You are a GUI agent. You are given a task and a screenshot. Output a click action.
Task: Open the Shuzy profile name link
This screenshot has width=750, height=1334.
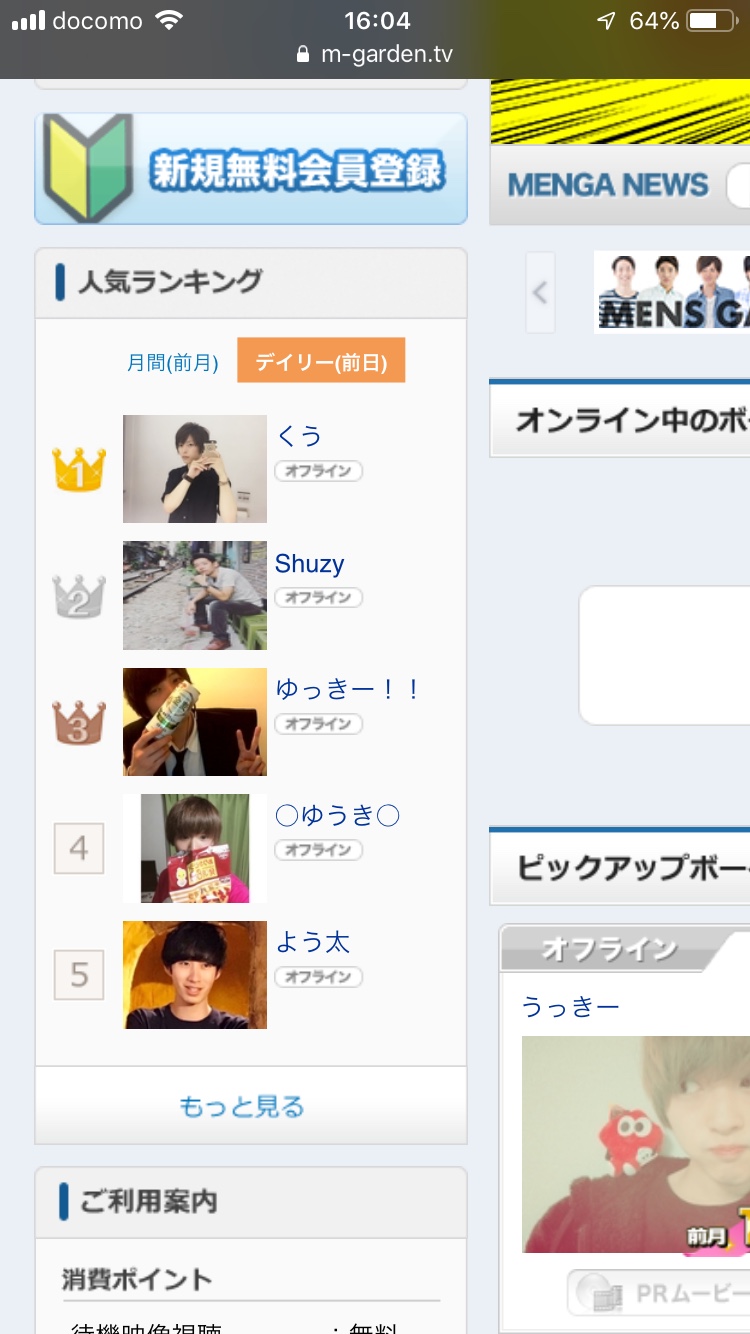(310, 564)
